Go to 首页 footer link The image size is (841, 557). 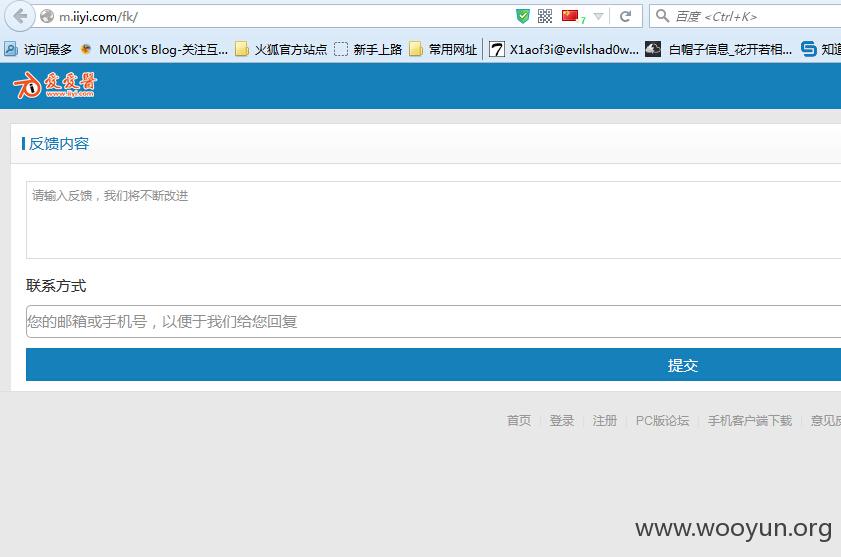click(x=519, y=421)
